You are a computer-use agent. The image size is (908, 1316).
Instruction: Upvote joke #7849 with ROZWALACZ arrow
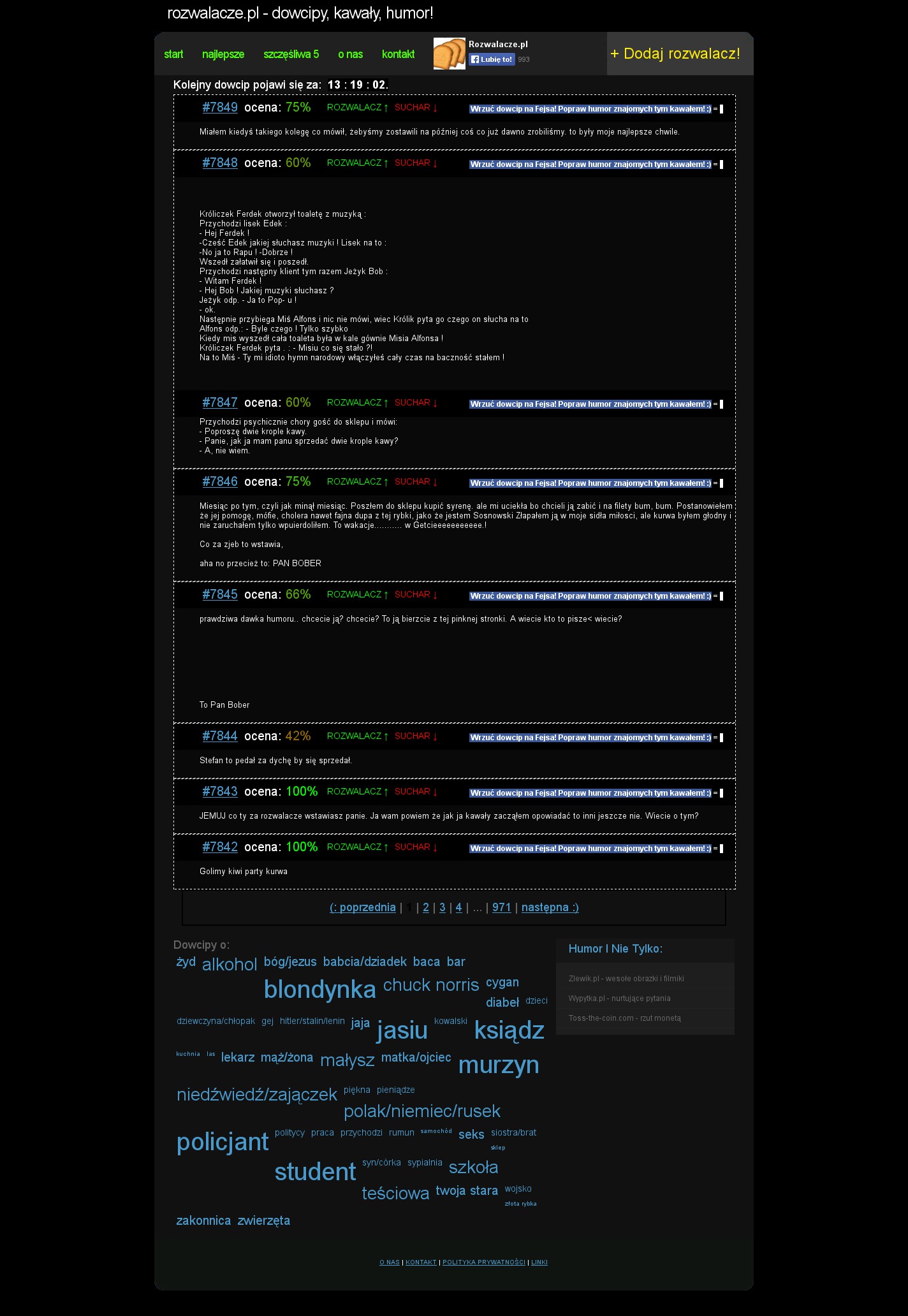pos(358,108)
